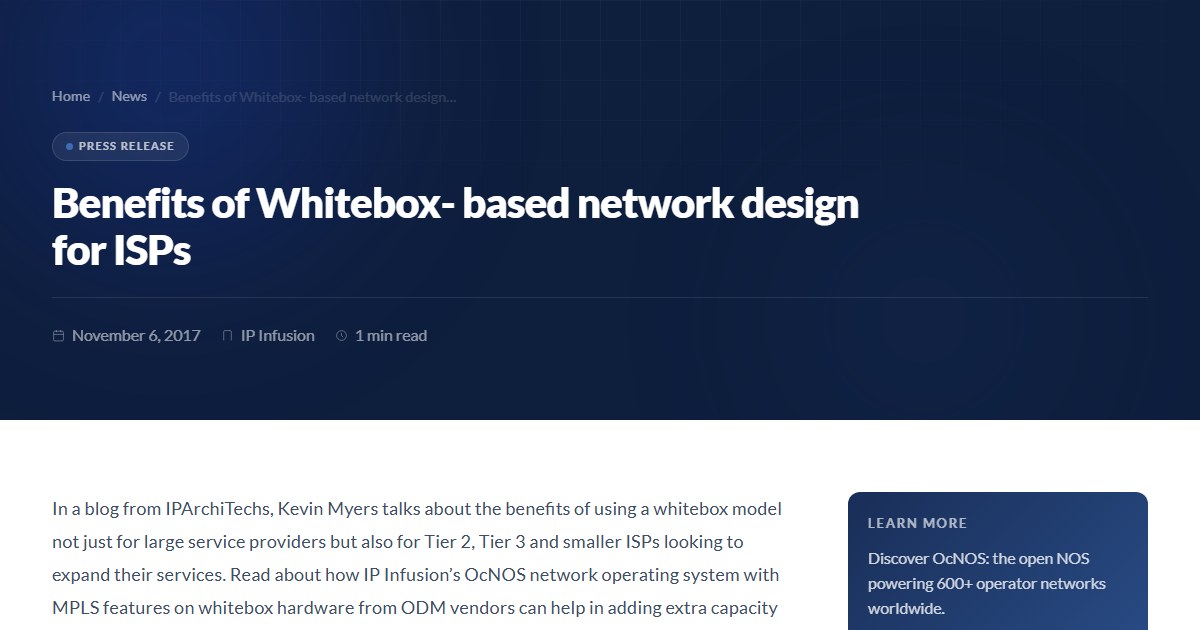
Task: Go to the Home breadcrumb link
Action: (71, 96)
